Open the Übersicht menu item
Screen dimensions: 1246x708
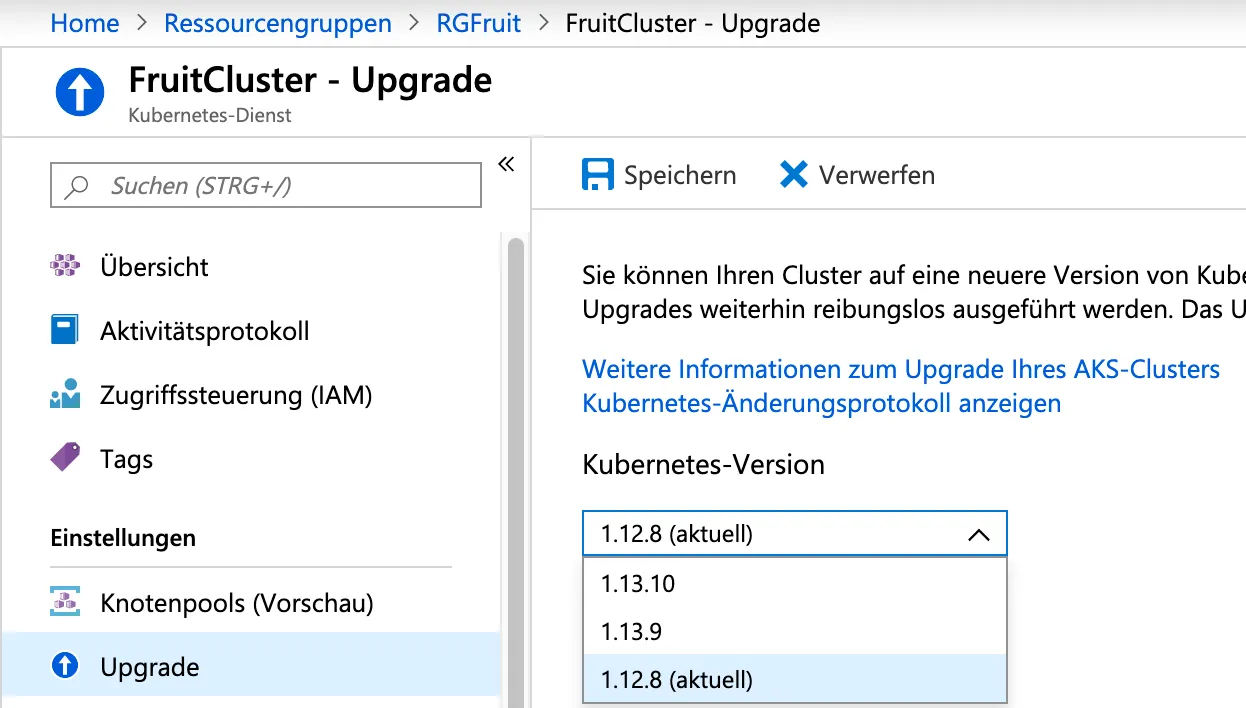[154, 267]
